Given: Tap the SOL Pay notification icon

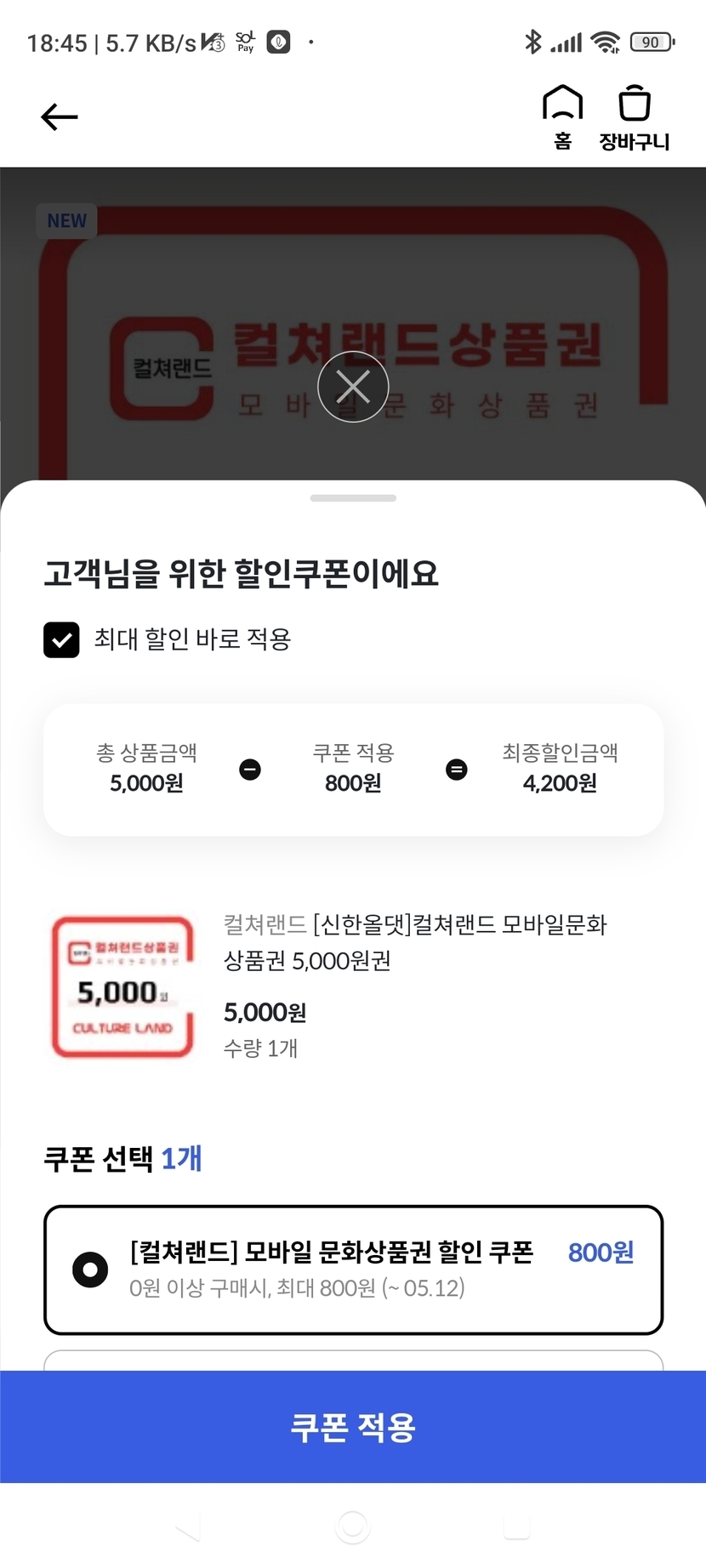Looking at the screenshot, I should pos(245,42).
